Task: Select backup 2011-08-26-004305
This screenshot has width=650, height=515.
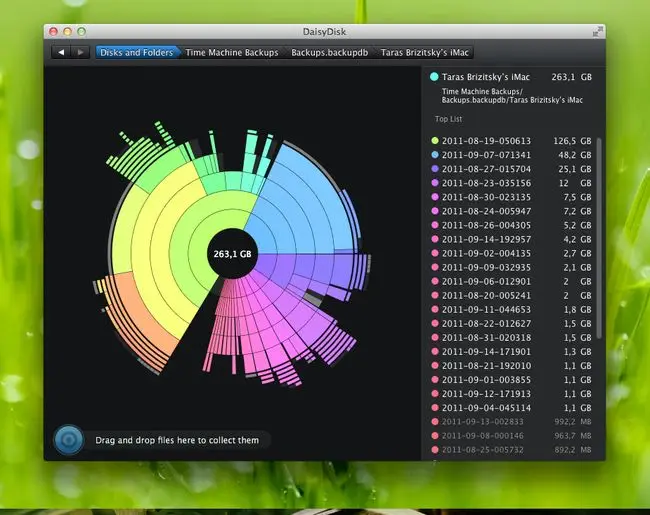Action: pos(512,225)
